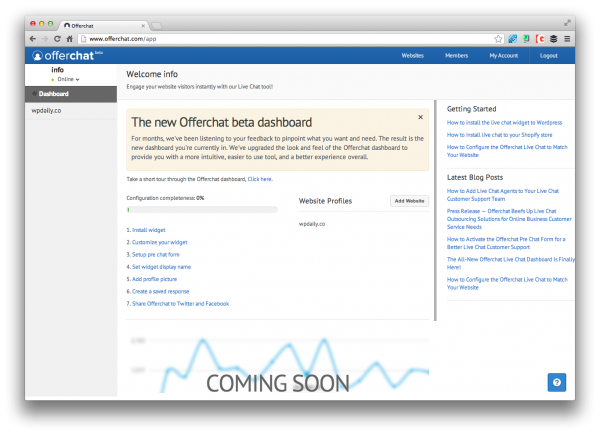Open Add profile picture step
600x435 pixels.
pos(154,279)
